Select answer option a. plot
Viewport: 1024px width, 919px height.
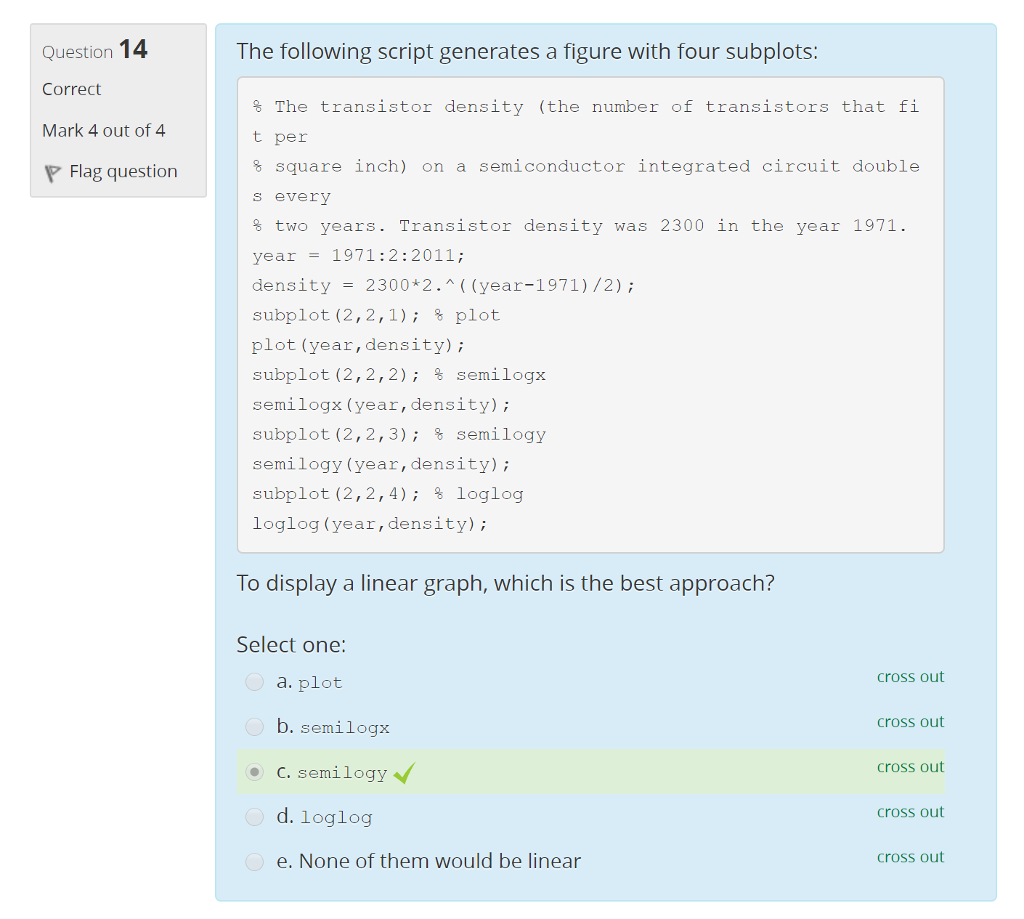(x=254, y=682)
